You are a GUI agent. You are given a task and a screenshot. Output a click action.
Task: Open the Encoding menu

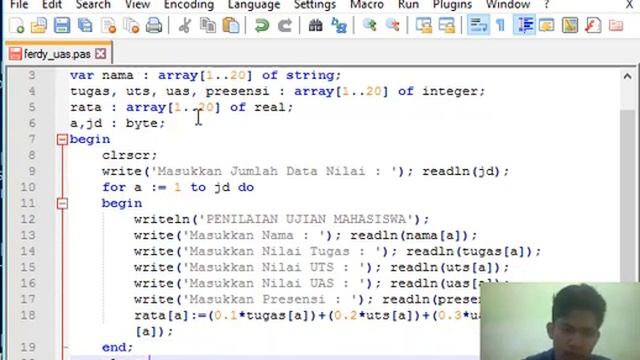[189, 5]
